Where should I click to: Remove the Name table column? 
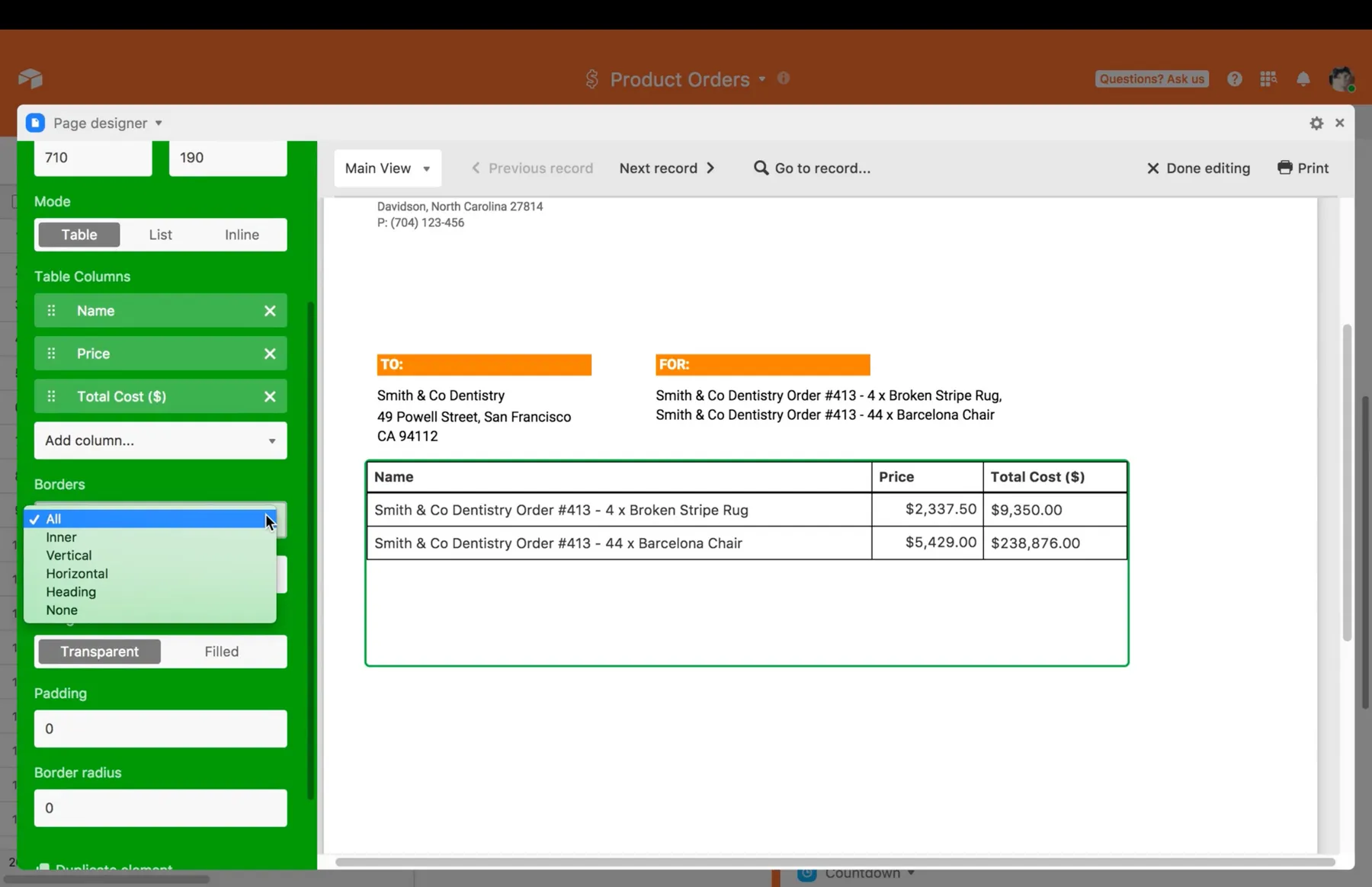click(270, 311)
